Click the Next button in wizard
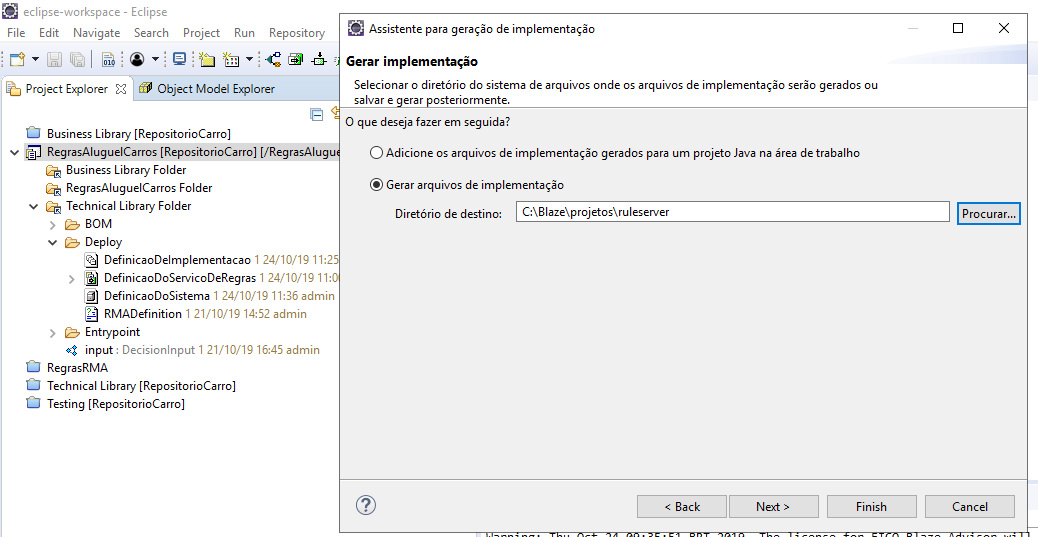Screen dimensions: 1038x537 coord(773,507)
